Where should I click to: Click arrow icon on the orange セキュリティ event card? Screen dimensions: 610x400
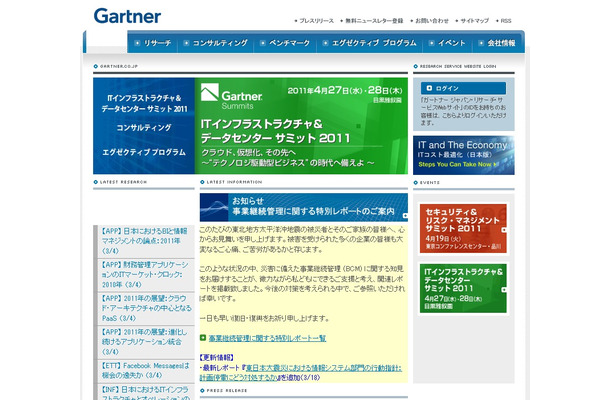[504, 230]
